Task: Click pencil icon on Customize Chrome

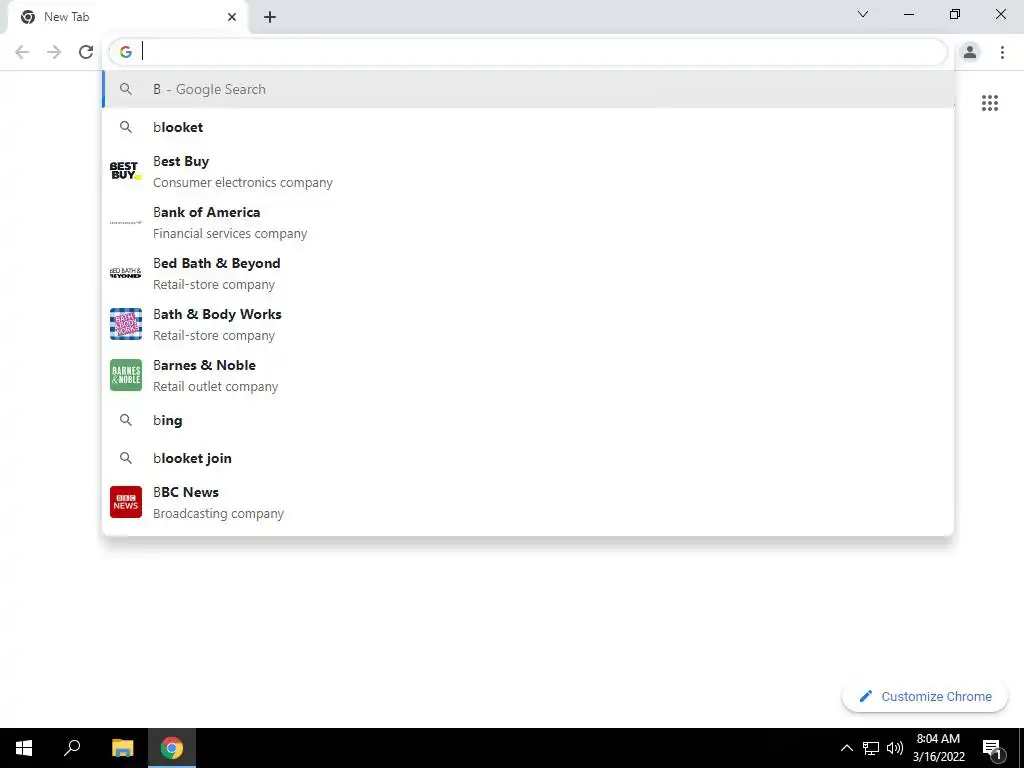Action: (x=866, y=696)
